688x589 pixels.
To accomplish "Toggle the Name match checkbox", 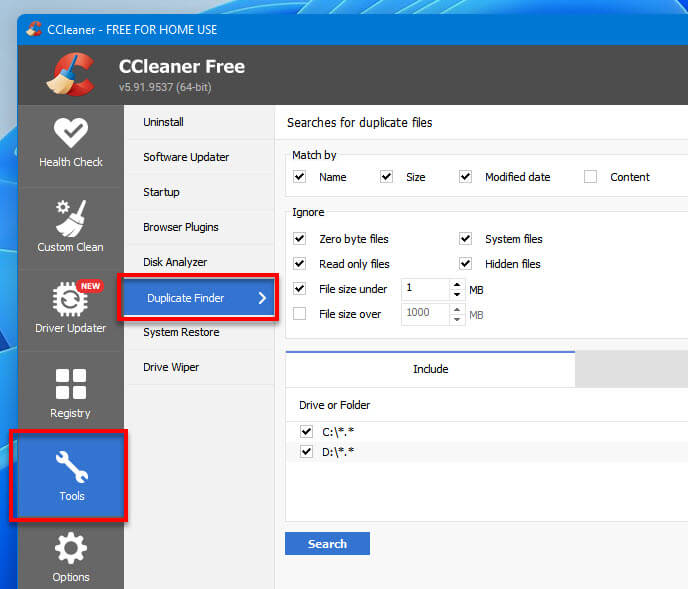I will (300, 177).
